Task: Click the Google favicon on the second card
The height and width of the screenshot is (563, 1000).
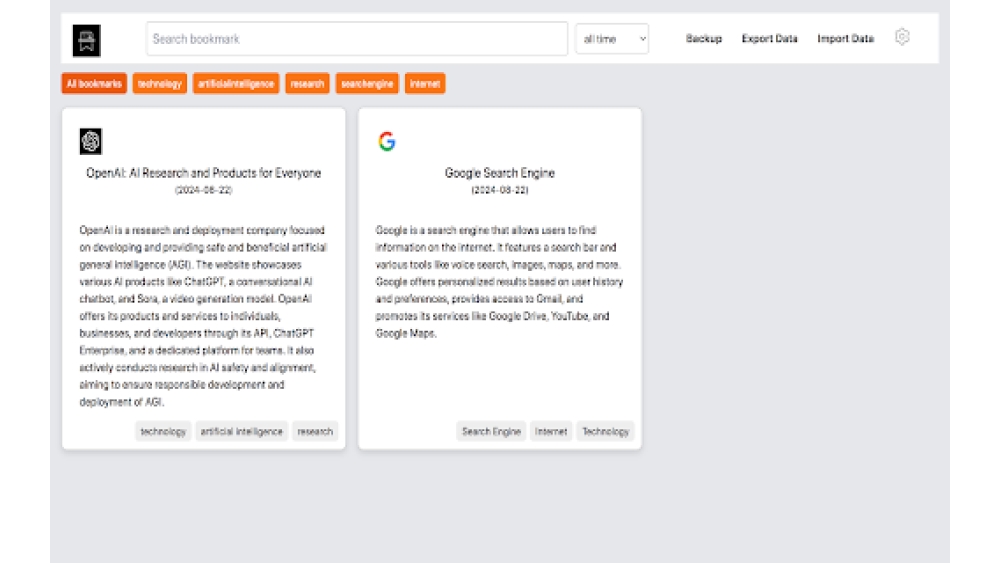Action: point(386,141)
